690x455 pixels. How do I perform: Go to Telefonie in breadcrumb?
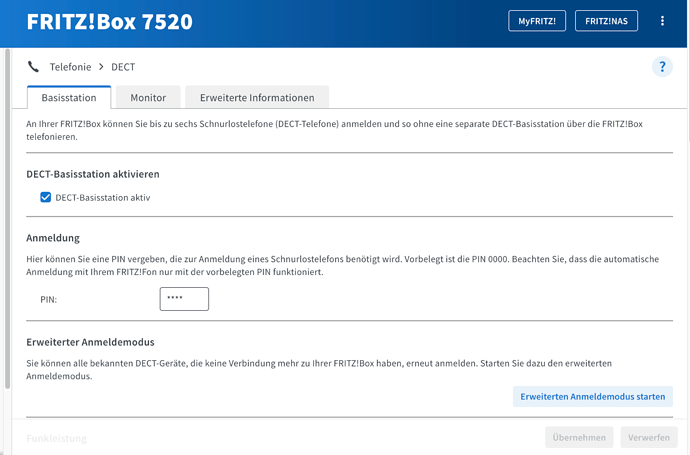point(70,67)
